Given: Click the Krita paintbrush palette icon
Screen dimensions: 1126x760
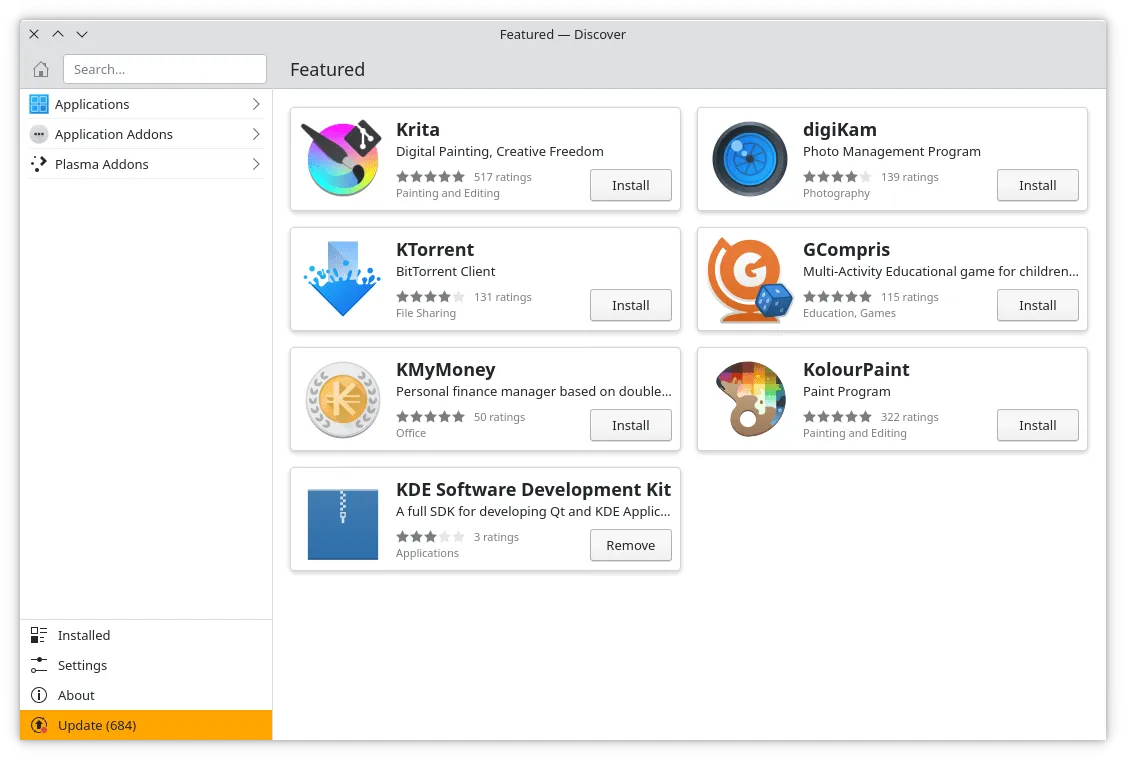Looking at the screenshot, I should [342, 158].
